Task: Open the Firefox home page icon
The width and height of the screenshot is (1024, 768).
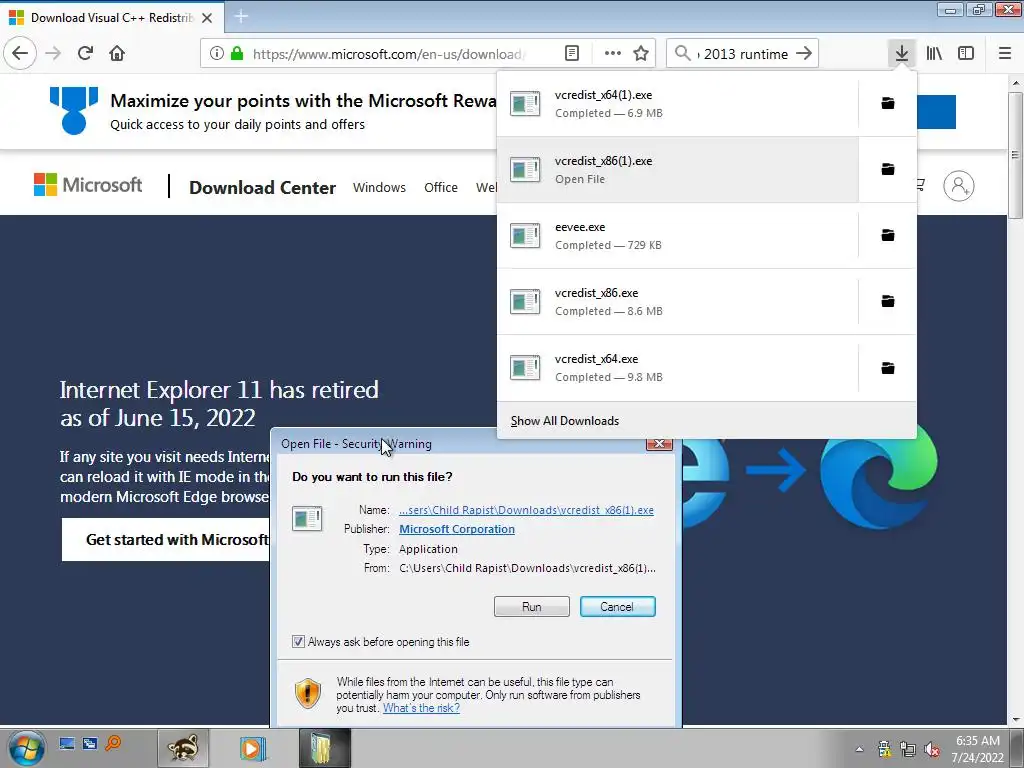Action: pyautogui.click(x=117, y=53)
